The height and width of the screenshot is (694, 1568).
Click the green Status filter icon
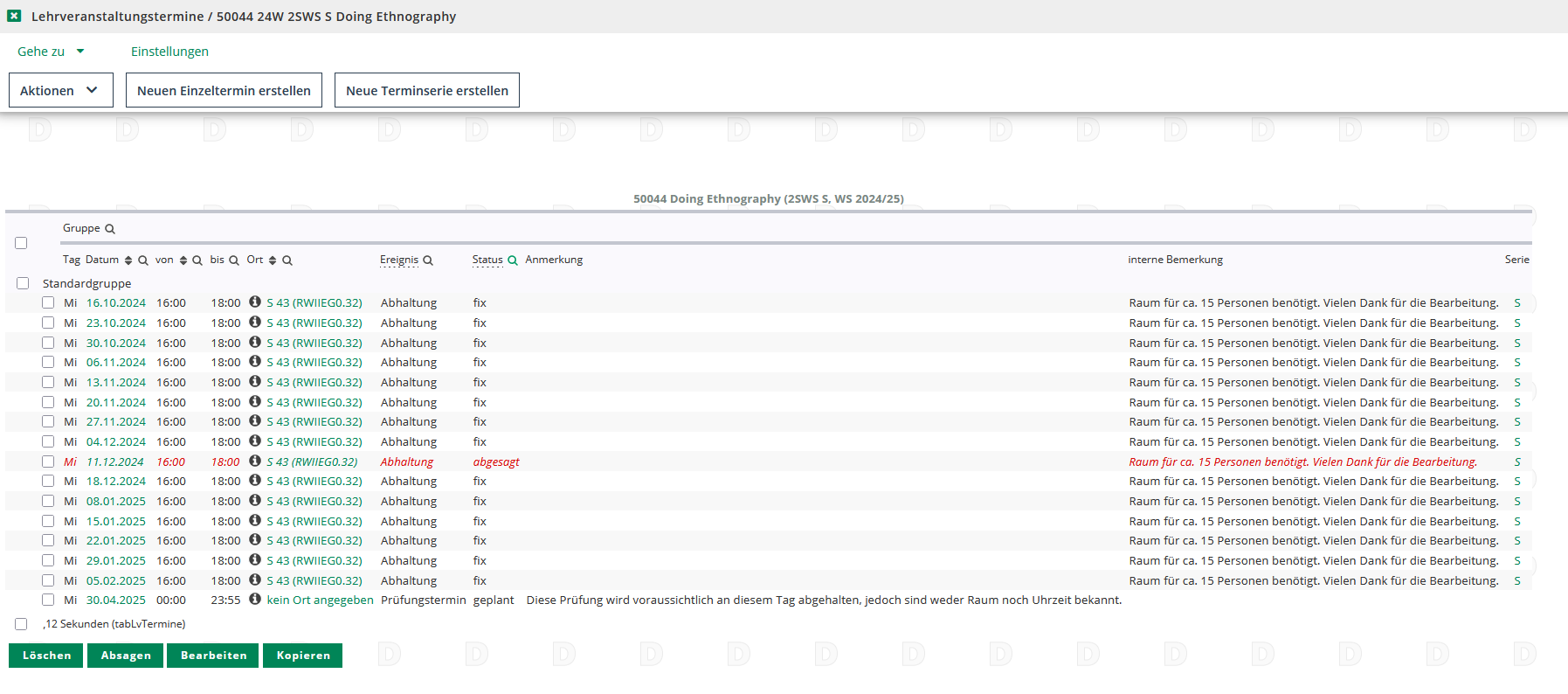tap(513, 260)
